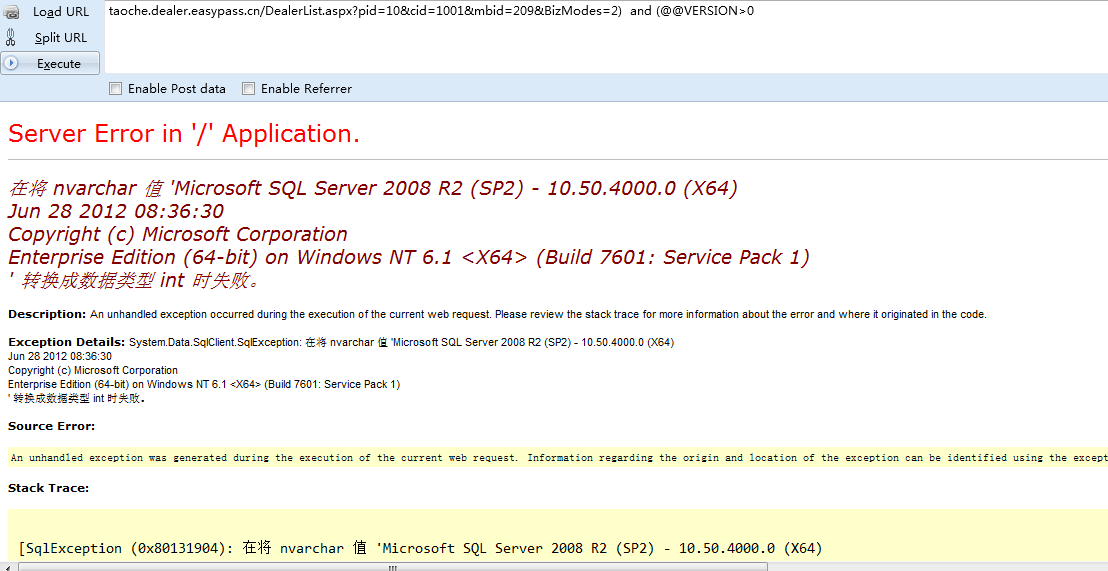1108x571 pixels.
Task: Click the Load URL button label
Action: click(61, 12)
